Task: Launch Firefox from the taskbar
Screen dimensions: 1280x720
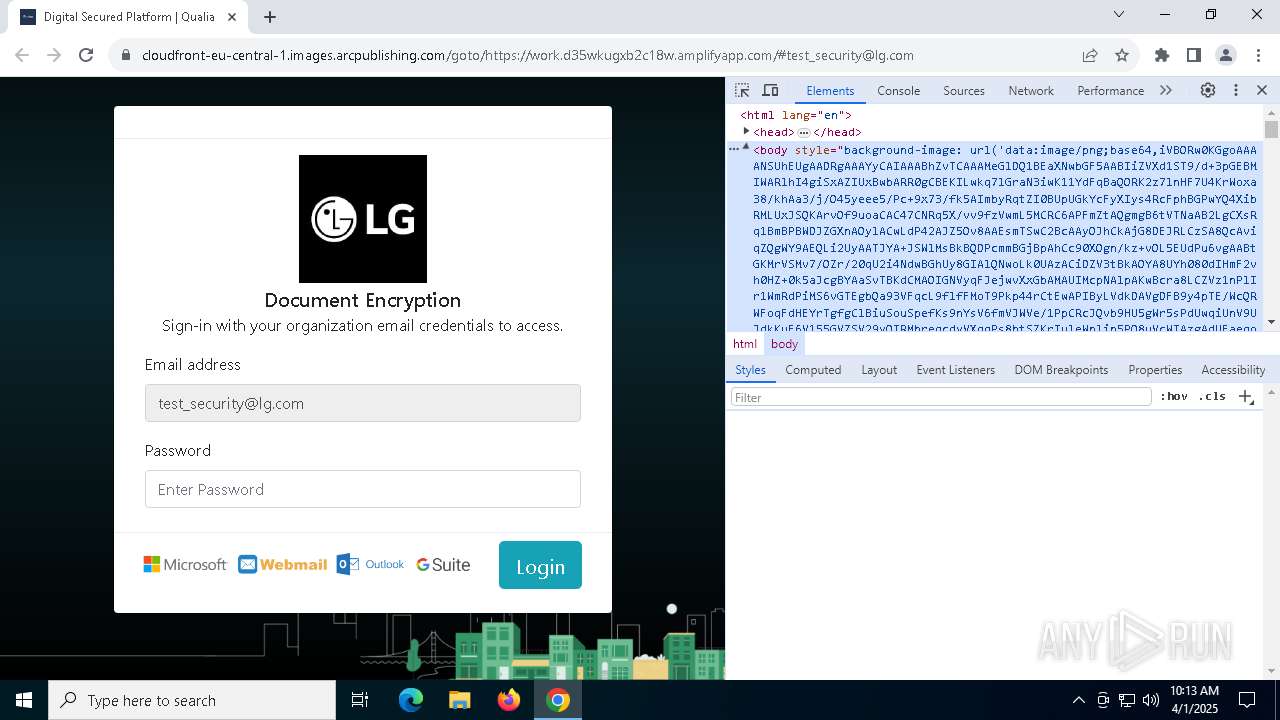Action: coord(509,700)
